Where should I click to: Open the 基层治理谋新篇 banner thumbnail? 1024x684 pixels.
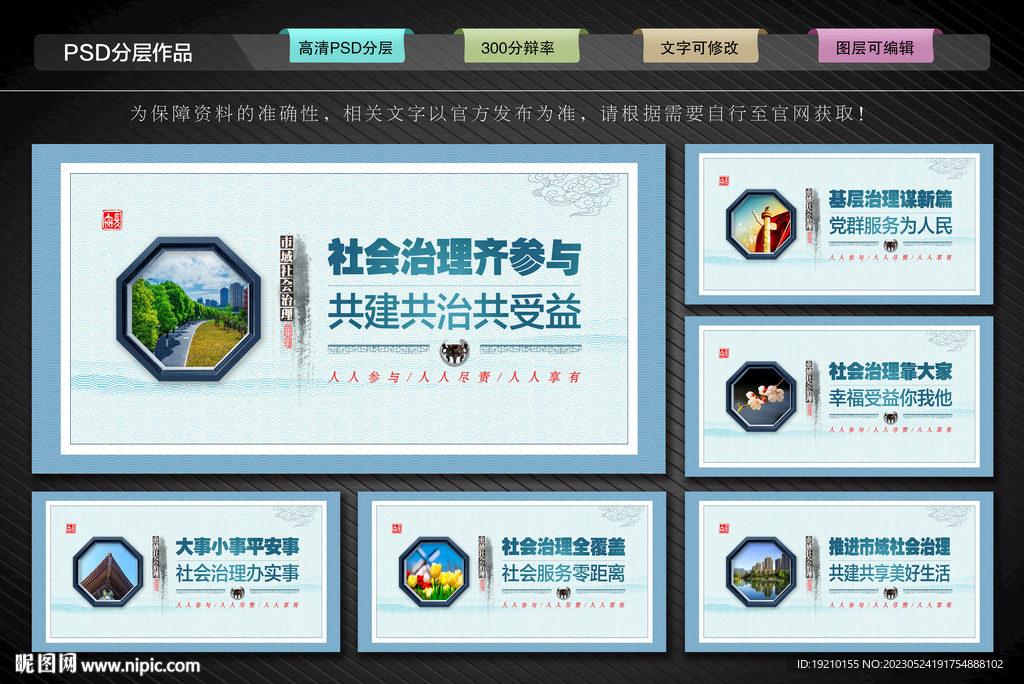coord(839,224)
